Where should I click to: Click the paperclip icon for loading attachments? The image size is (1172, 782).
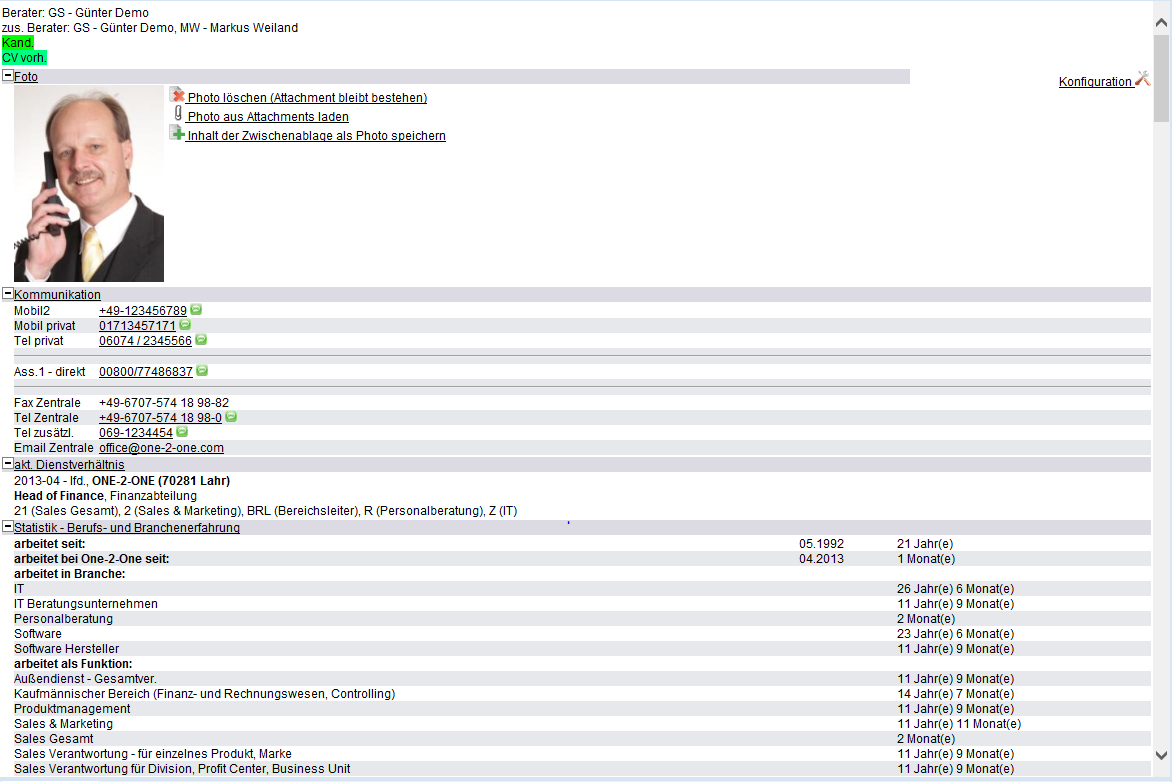pos(177,115)
